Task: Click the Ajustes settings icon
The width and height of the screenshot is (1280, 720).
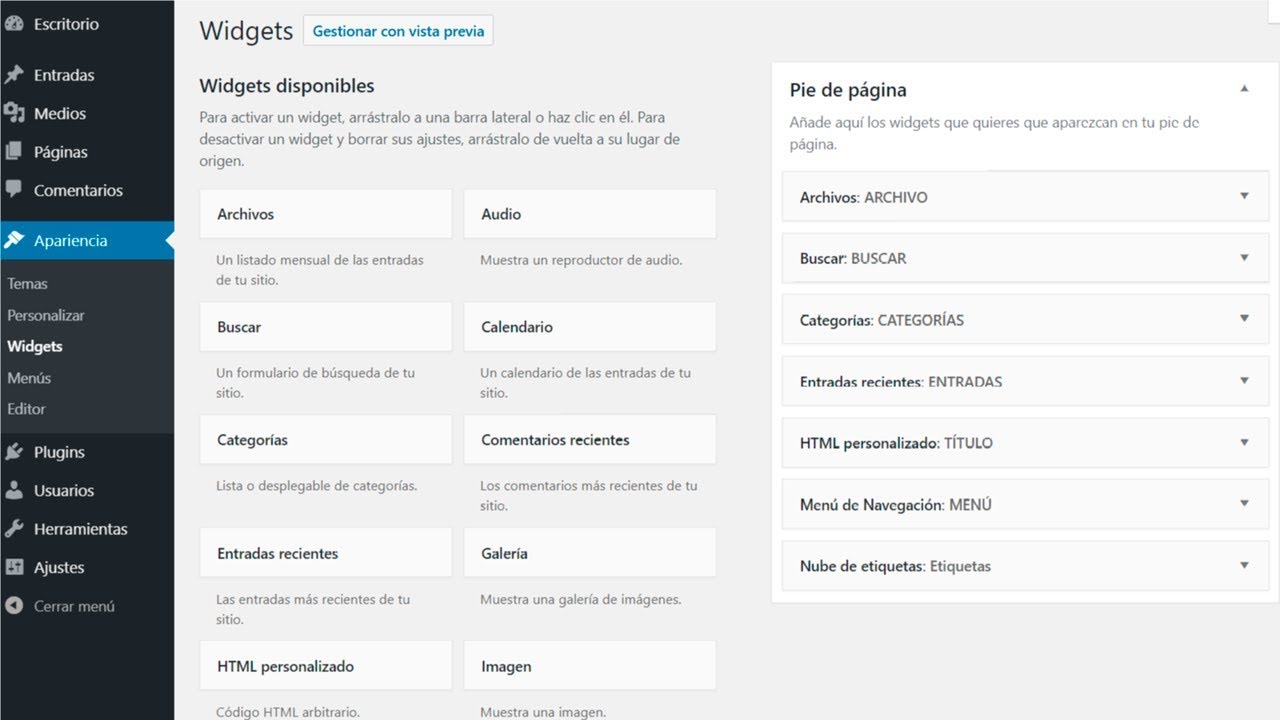Action: (x=14, y=567)
